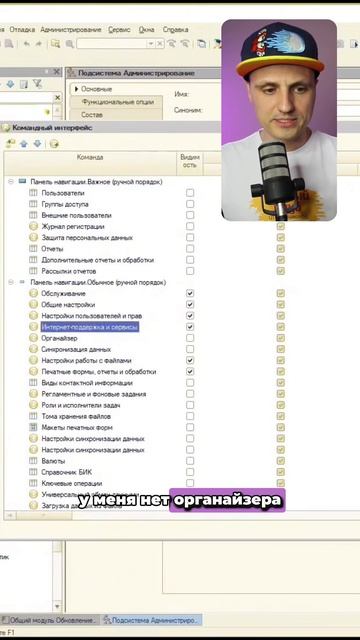Click the redo arrow in main toolbar
This screenshot has height=640, width=360.
pyautogui.click(x=38, y=44)
